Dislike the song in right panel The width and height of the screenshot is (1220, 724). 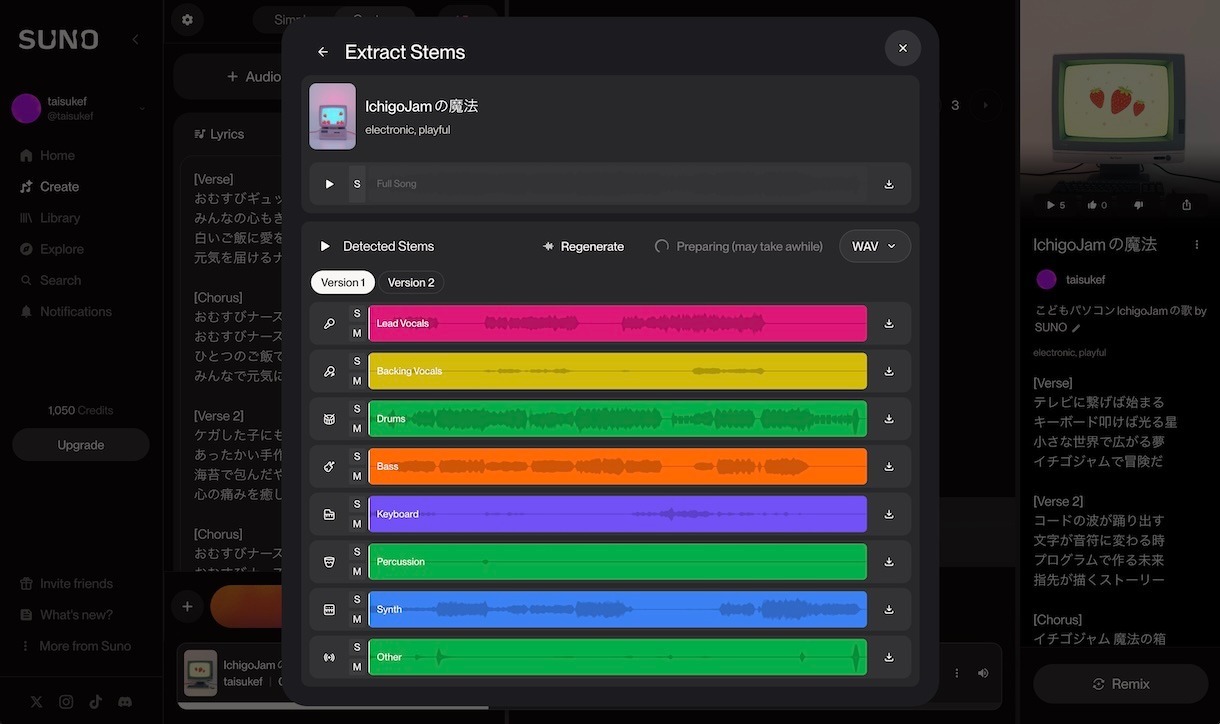[1138, 205]
